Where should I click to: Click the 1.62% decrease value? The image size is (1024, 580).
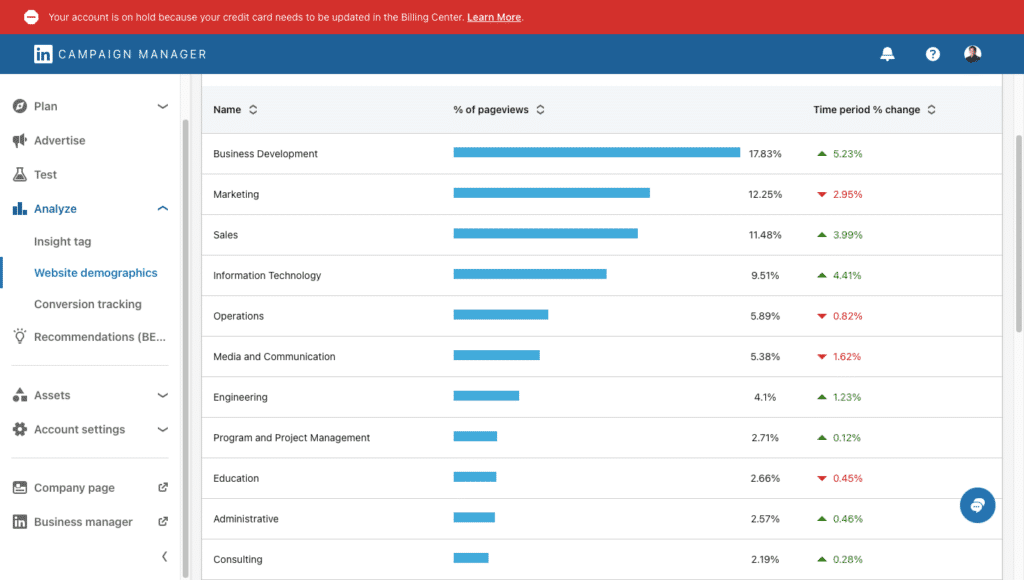click(x=847, y=357)
